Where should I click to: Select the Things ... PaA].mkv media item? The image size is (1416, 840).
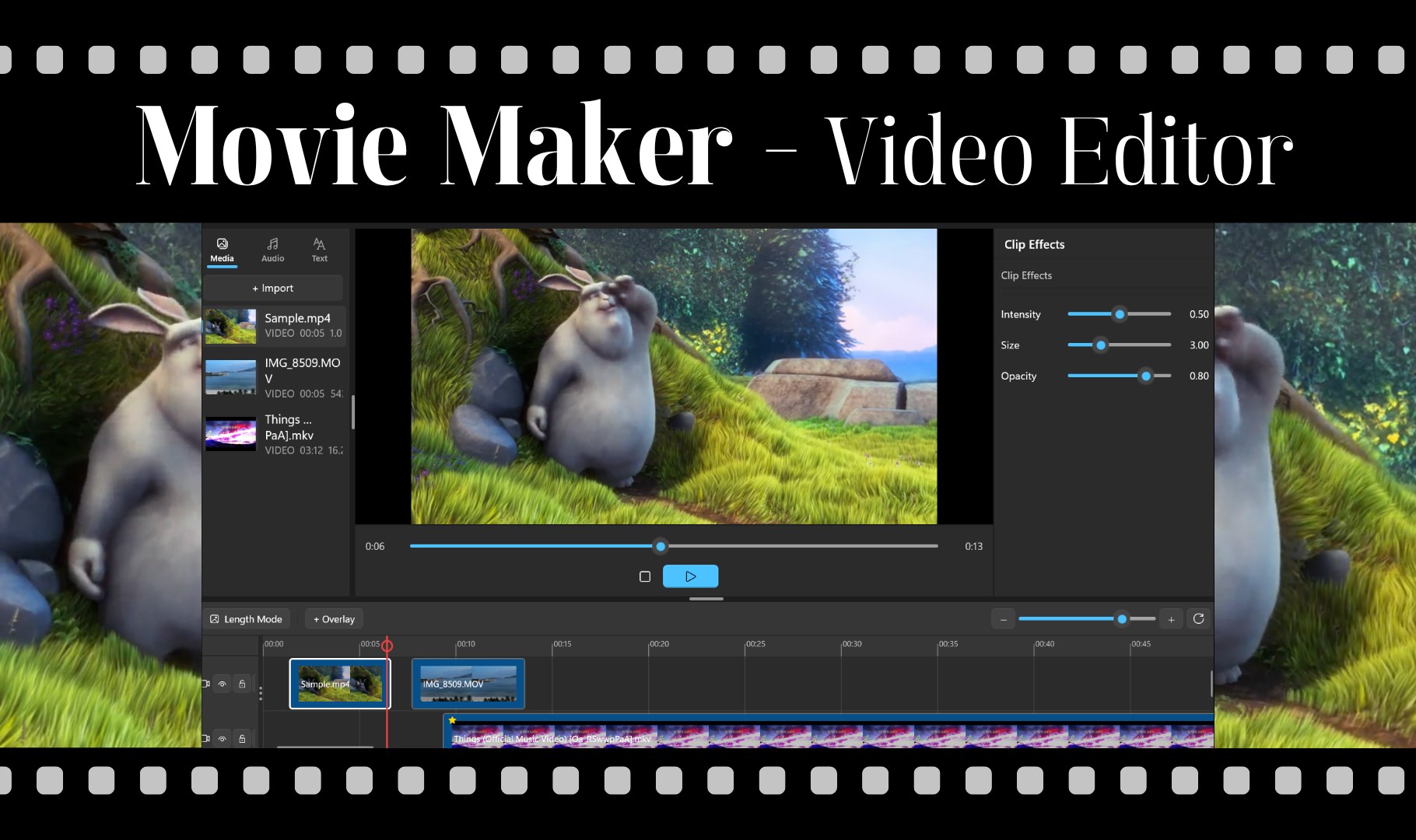(x=274, y=434)
